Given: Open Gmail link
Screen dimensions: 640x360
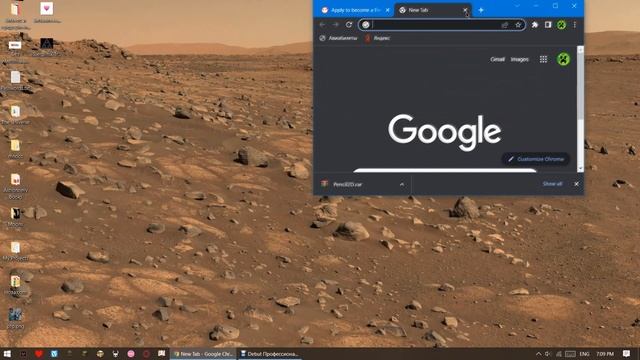Looking at the screenshot, I should (497, 59).
